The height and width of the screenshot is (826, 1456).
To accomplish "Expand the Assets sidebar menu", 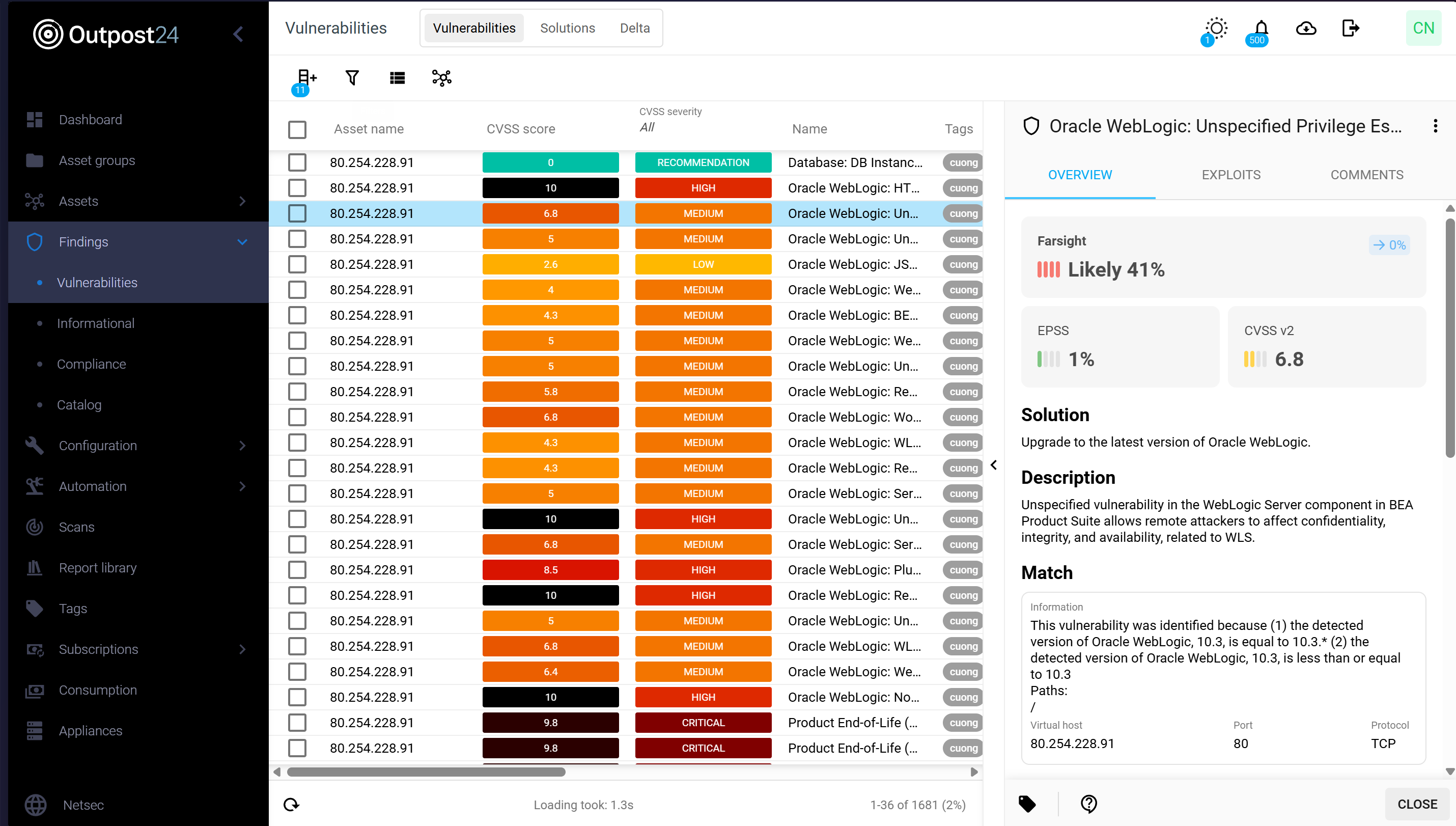I will click(242, 201).
